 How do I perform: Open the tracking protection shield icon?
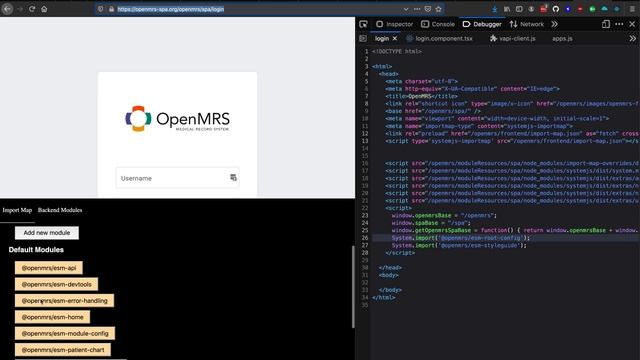(100, 9)
